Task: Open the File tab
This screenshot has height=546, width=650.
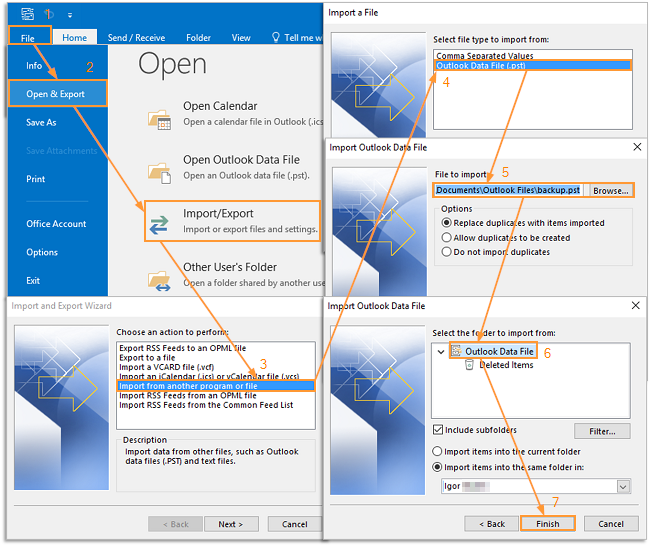Action: pyautogui.click(x=28, y=38)
